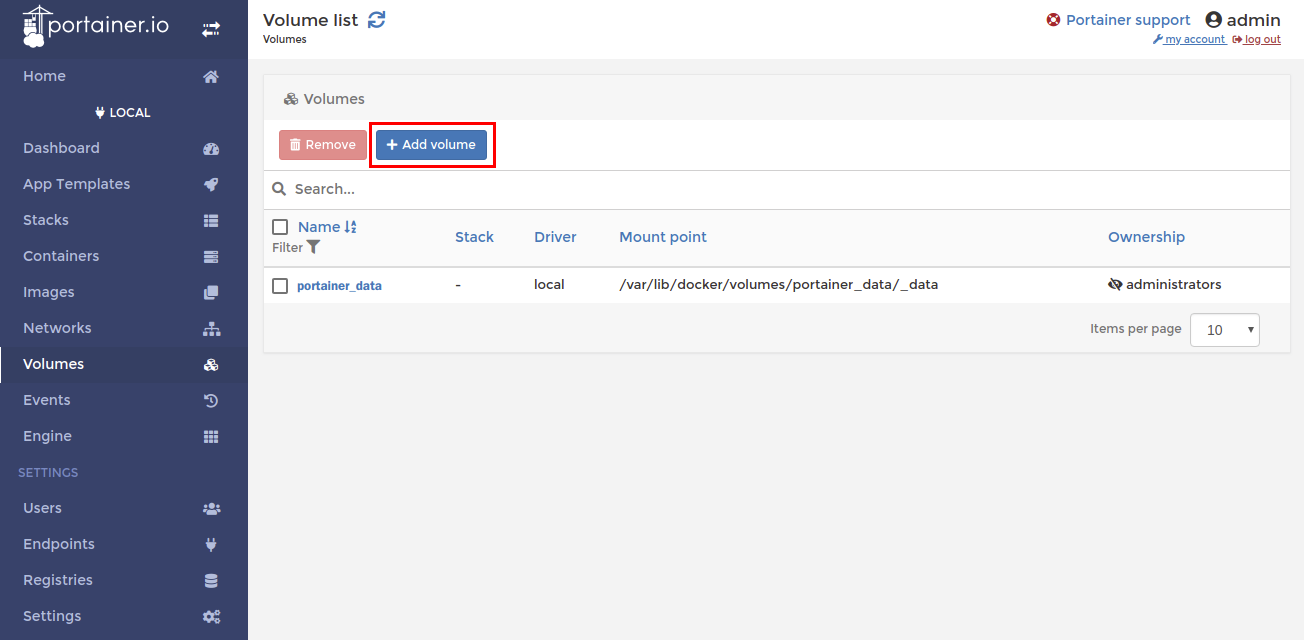Screen dimensions: 1304x640
Task: Click the Events history icon
Action: coord(211,401)
